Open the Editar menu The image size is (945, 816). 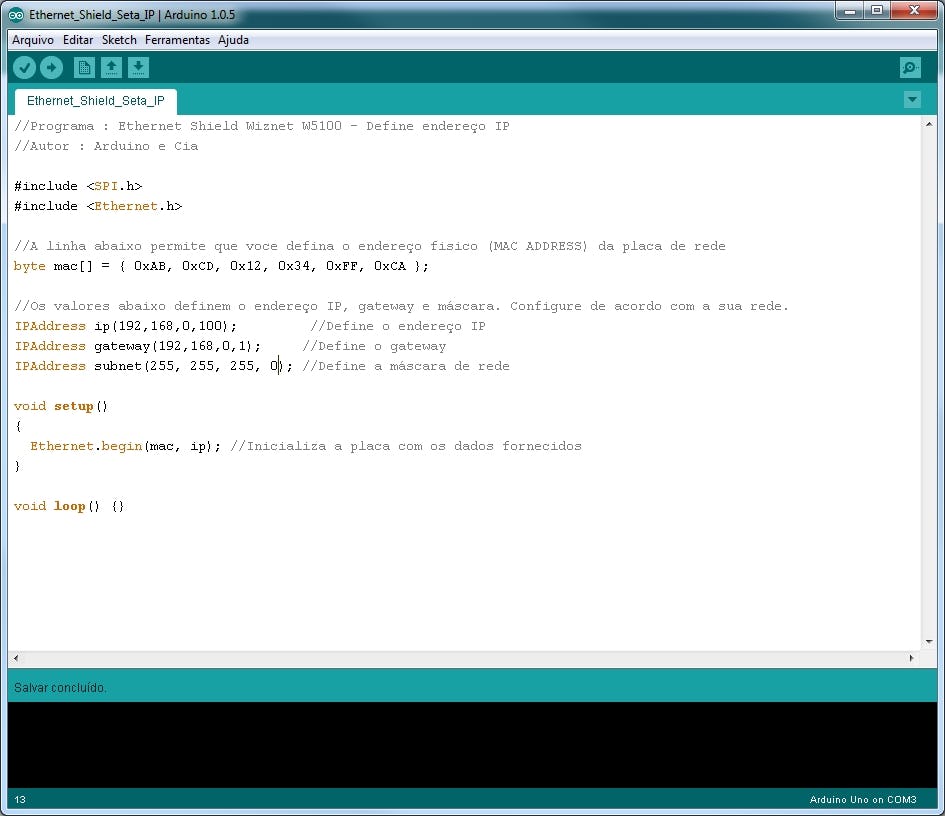[77, 40]
